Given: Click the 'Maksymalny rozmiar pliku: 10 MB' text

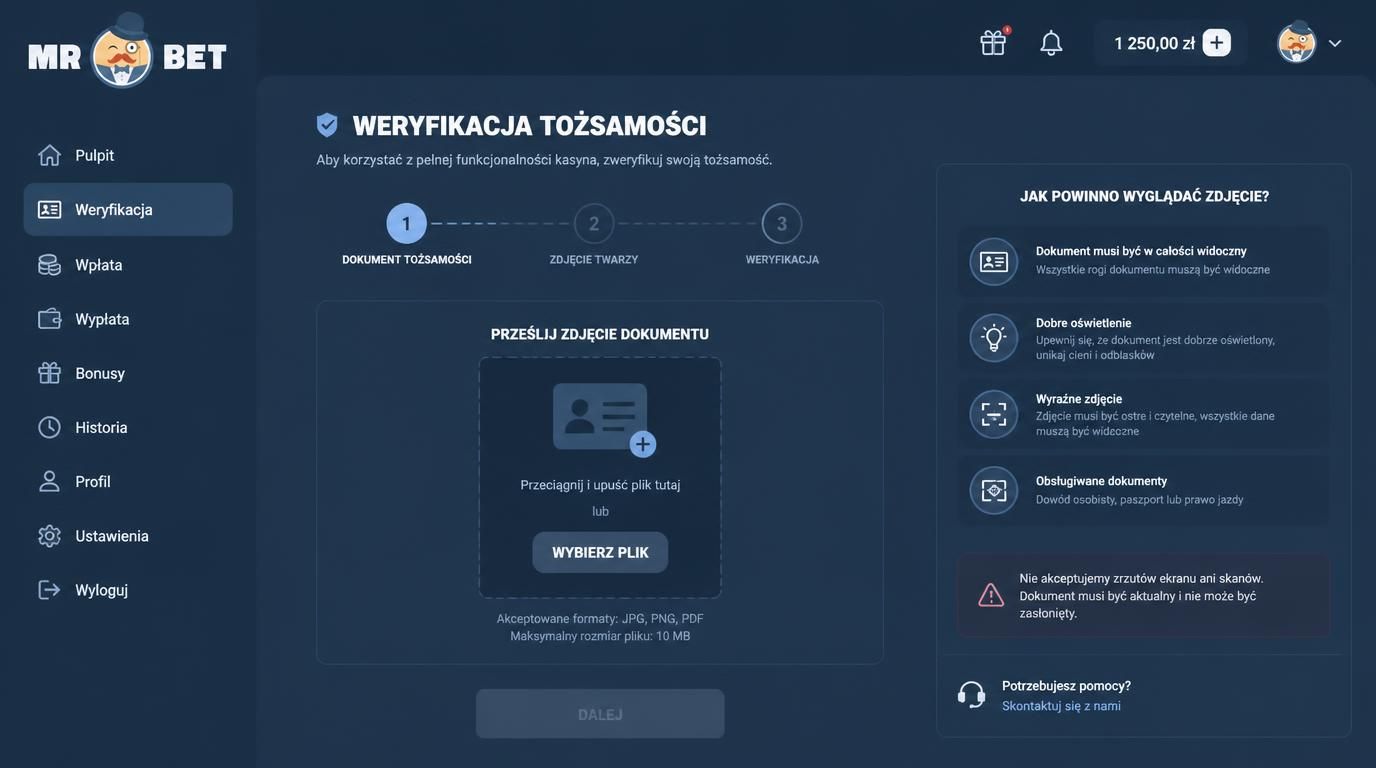Looking at the screenshot, I should (600, 636).
